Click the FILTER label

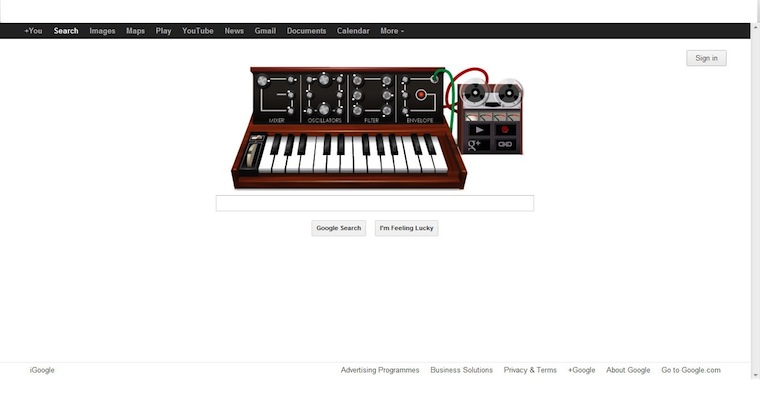point(371,120)
